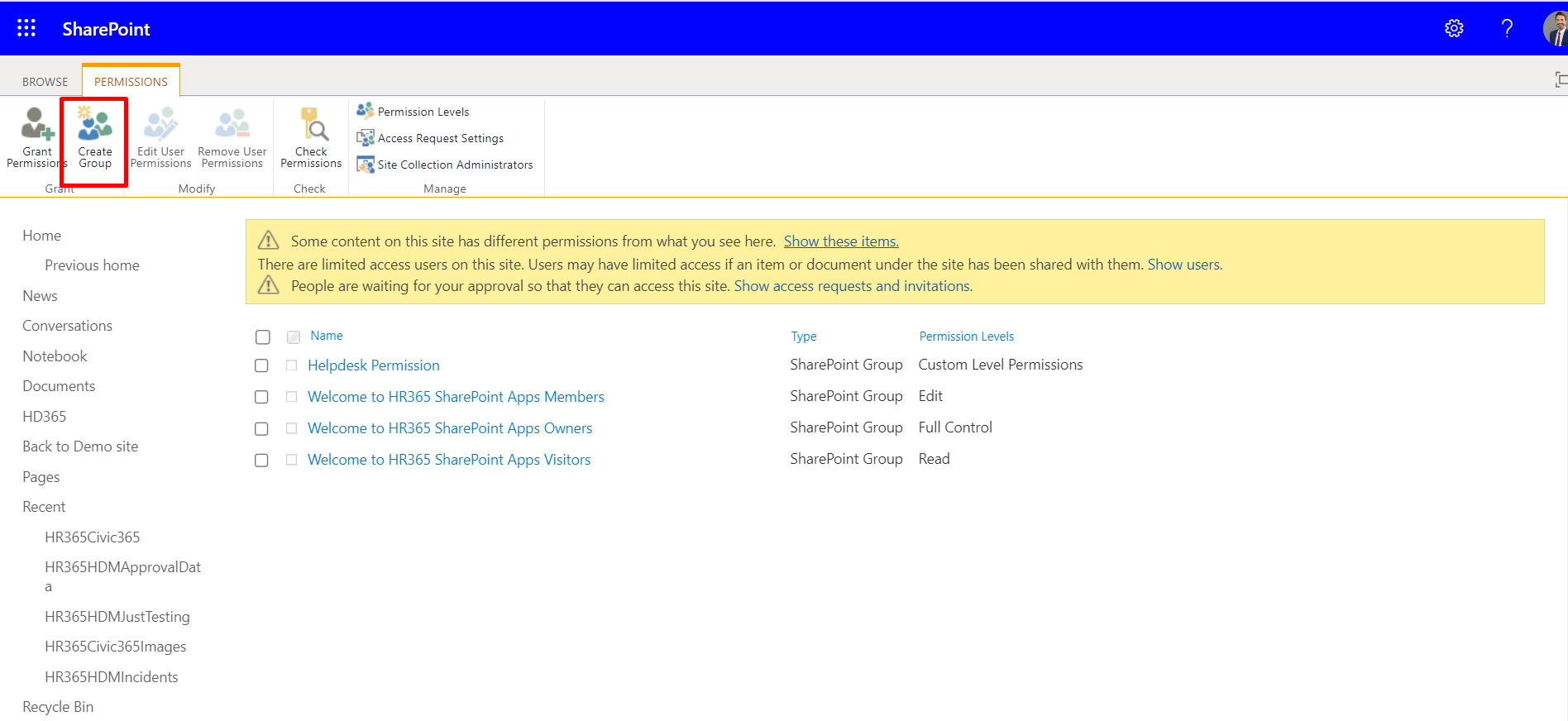This screenshot has height=721, width=1568.
Task: Open the Helpdesk Permission group
Action: click(x=374, y=365)
